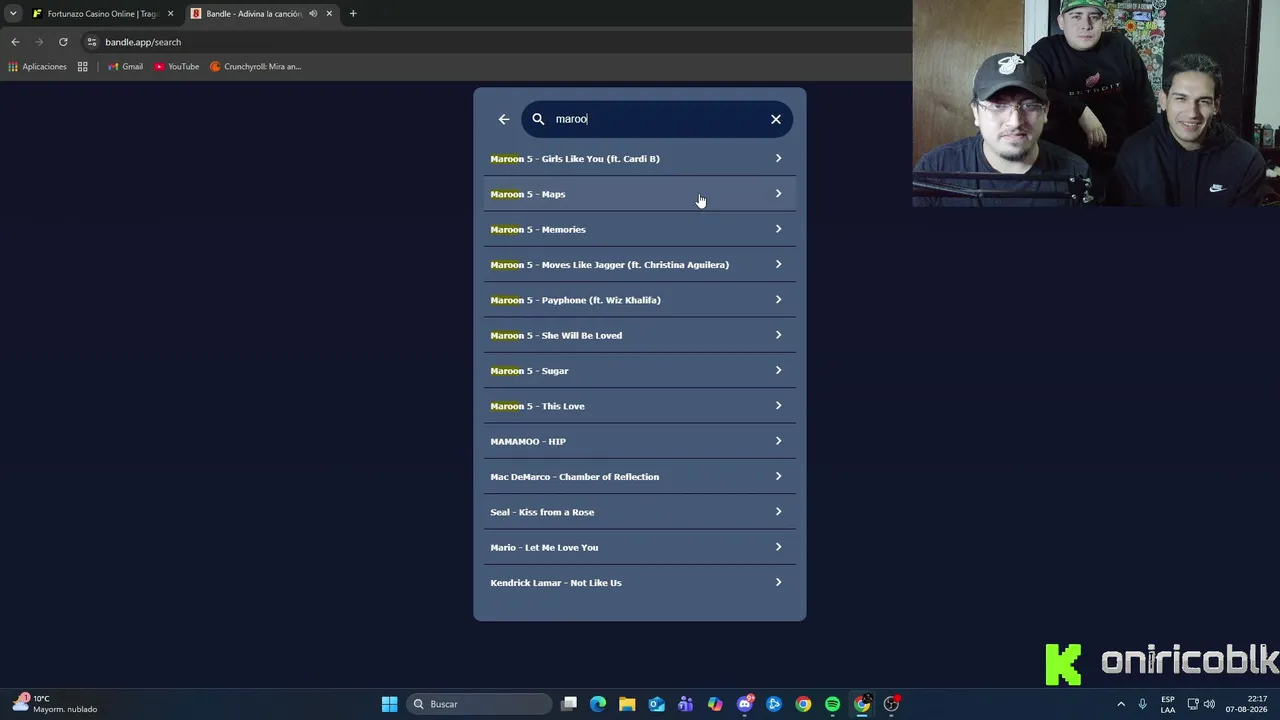Pick Maroon 5 - This Love
The image size is (1280, 720).
(x=640, y=406)
